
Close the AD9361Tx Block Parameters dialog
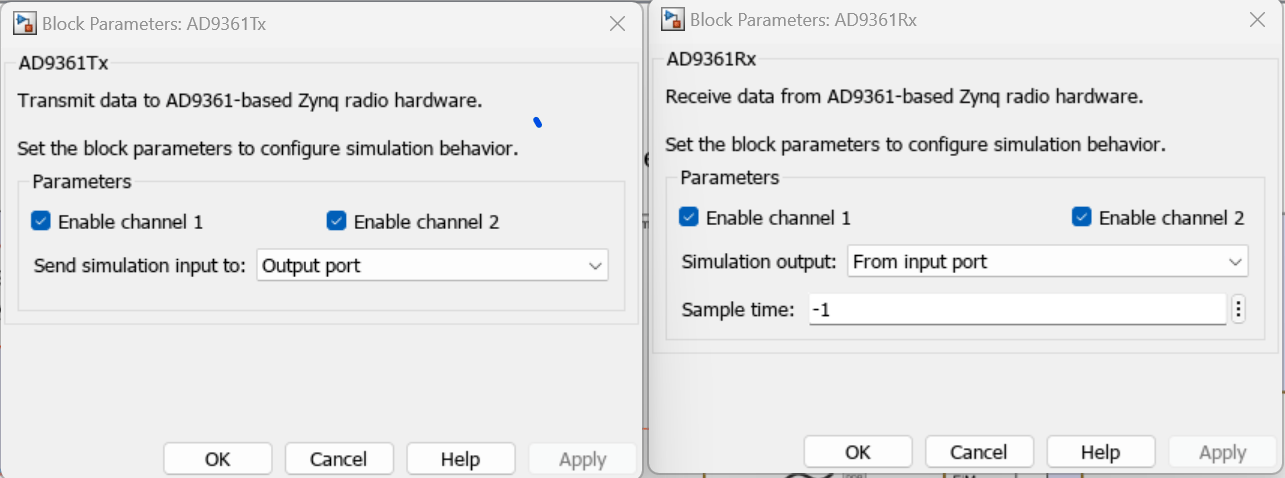point(617,24)
